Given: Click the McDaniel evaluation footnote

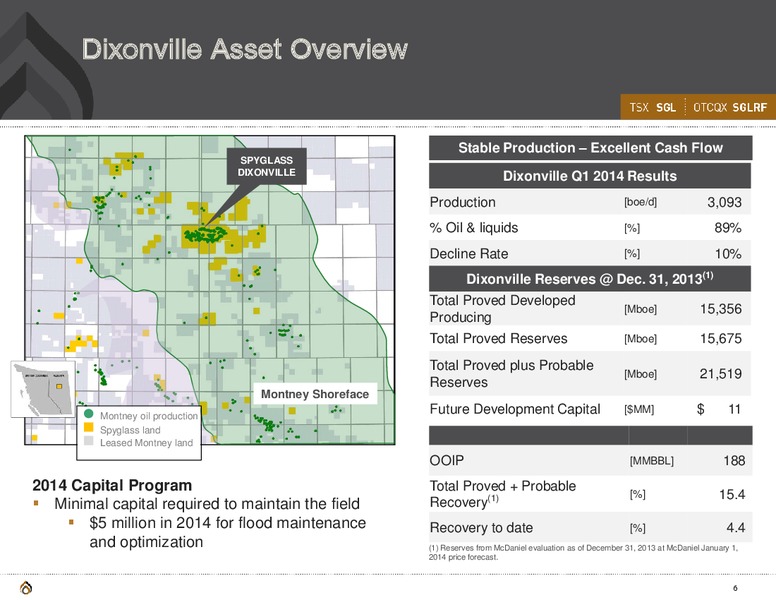Looking at the screenshot, I should [583, 552].
